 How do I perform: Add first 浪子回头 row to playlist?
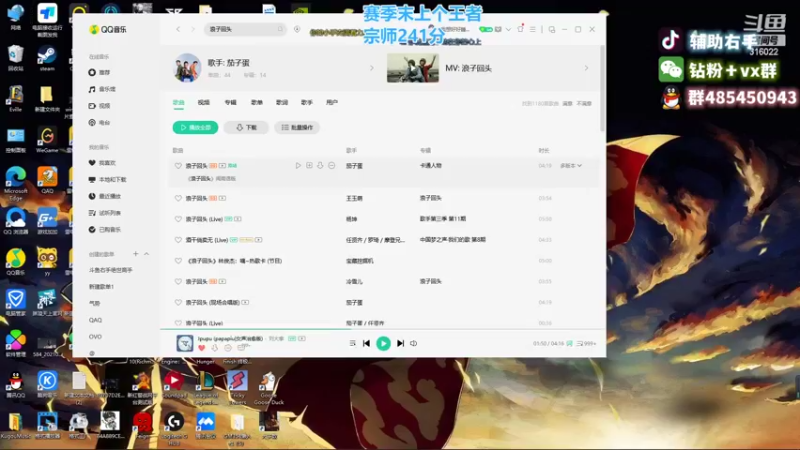[309, 166]
